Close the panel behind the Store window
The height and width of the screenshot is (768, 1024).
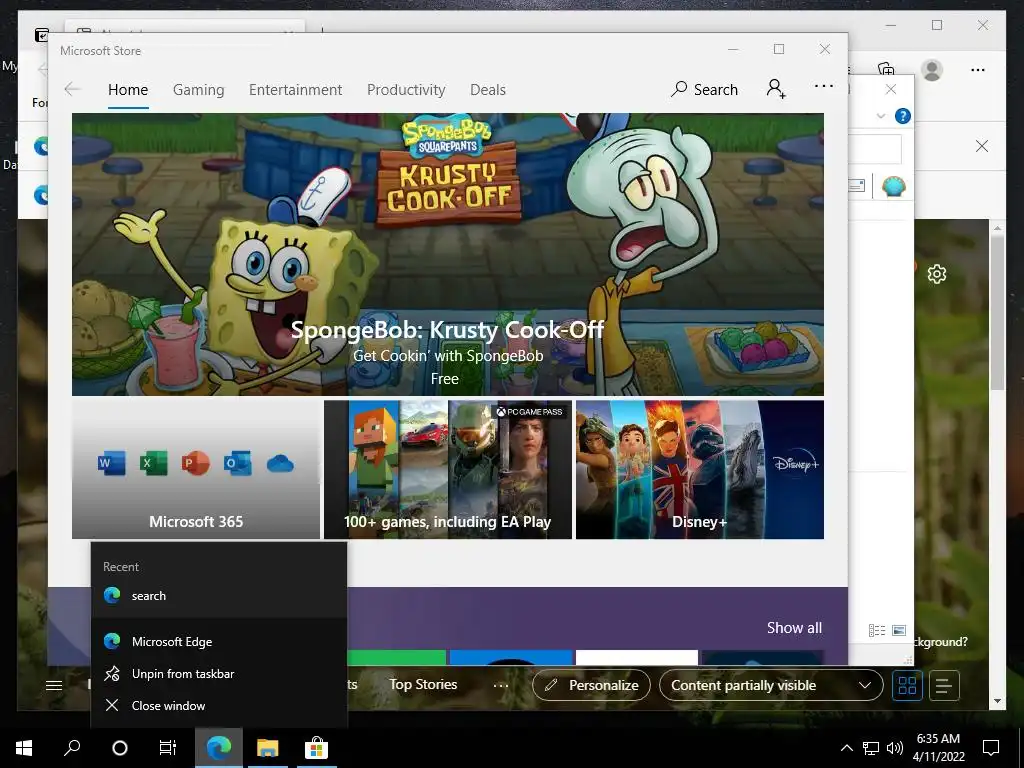click(x=891, y=89)
